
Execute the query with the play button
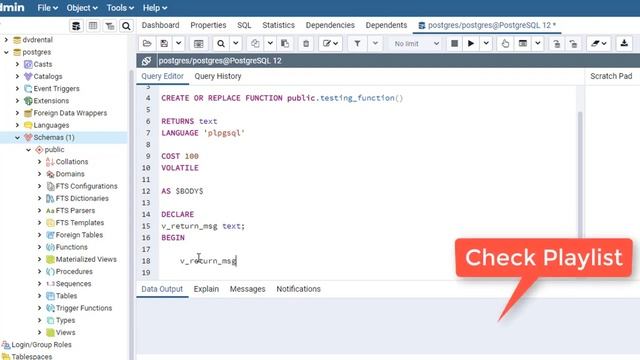(x=471, y=43)
